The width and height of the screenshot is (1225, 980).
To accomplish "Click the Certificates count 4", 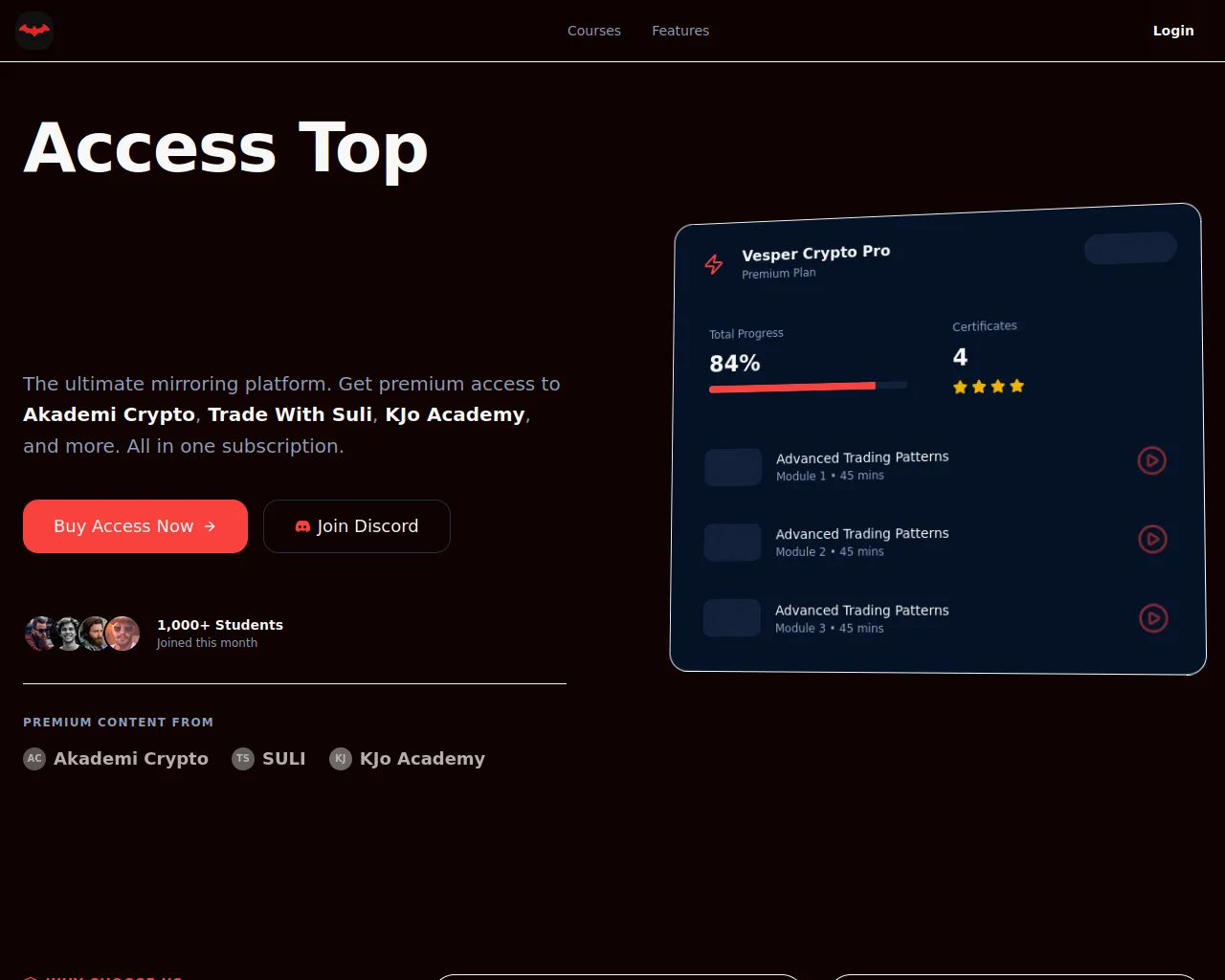I will (x=960, y=357).
